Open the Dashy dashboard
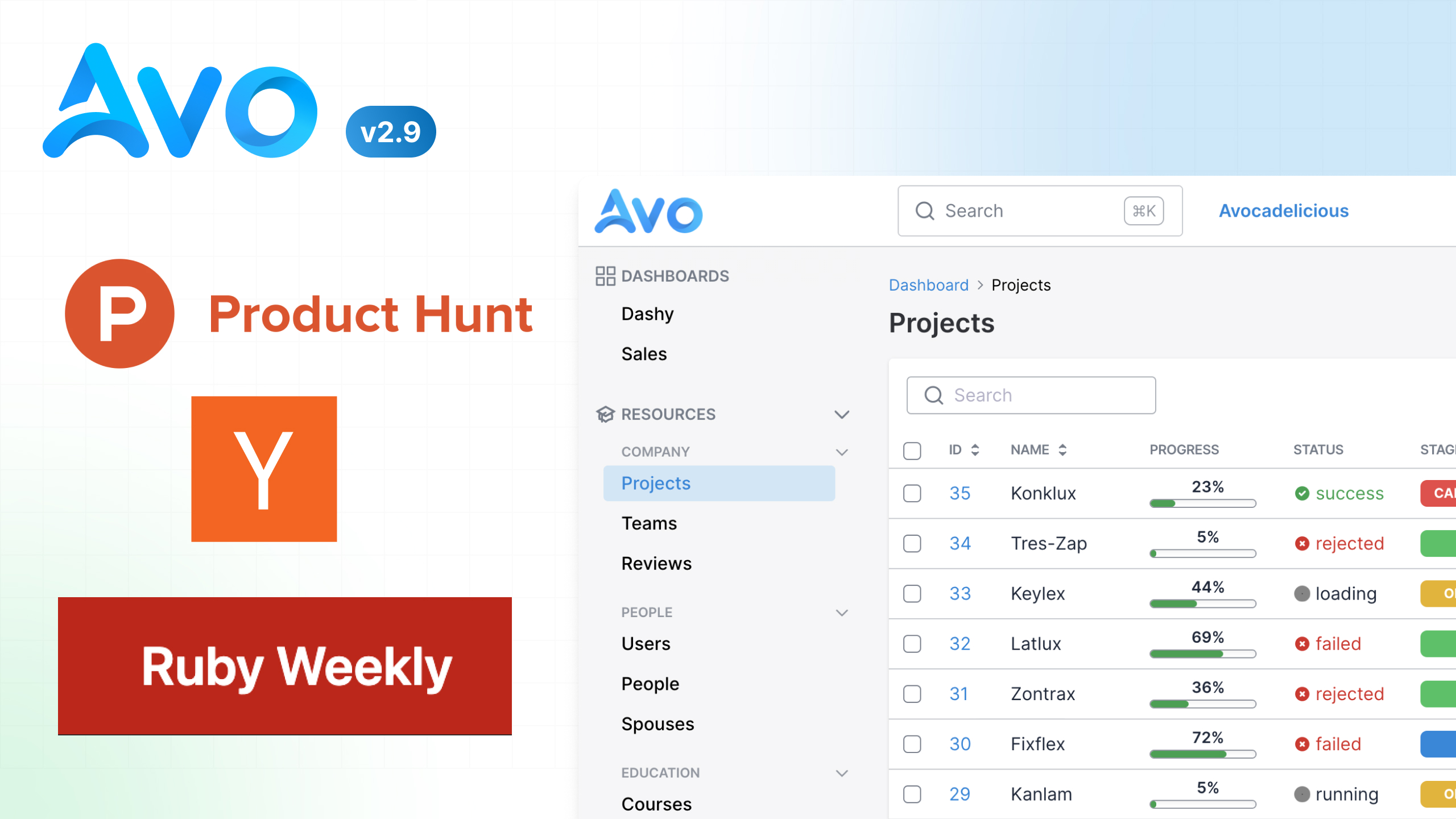Viewport: 1456px width, 819px height. click(648, 313)
